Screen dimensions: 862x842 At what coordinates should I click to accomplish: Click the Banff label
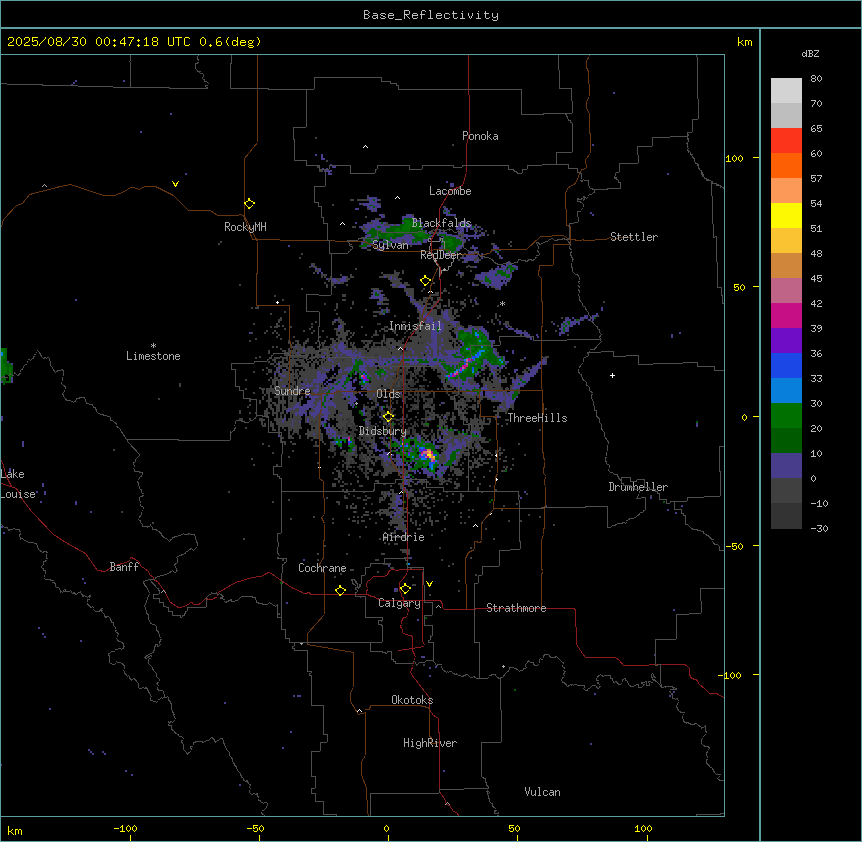click(124, 567)
